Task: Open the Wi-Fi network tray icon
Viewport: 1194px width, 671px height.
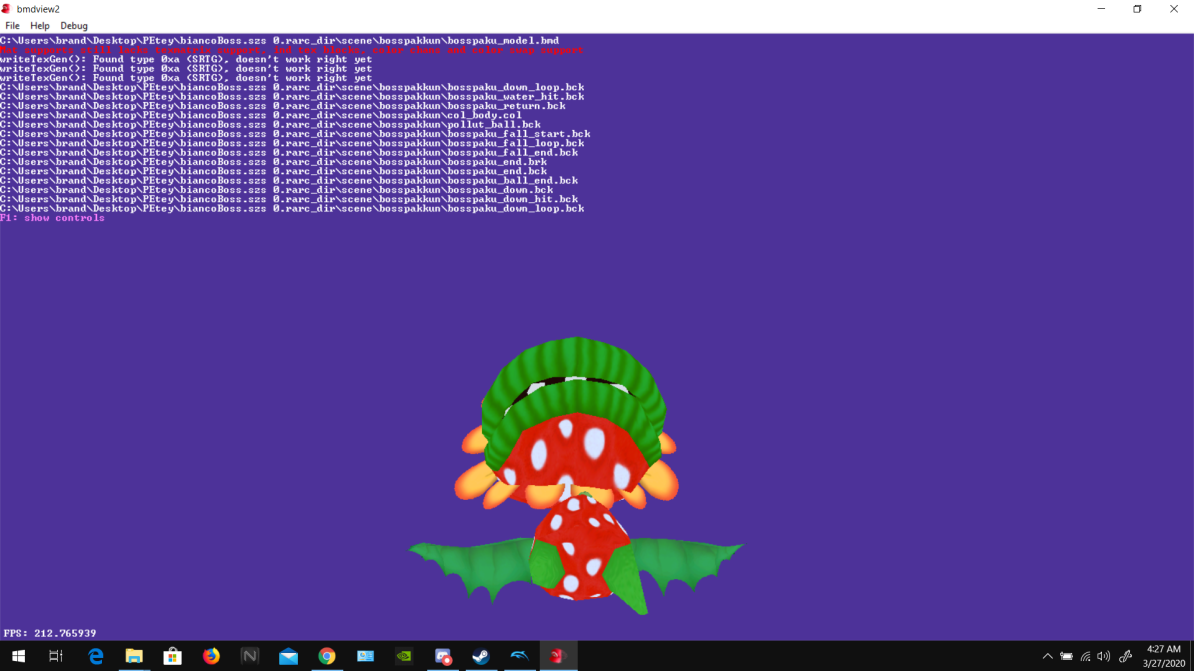Action: (1086, 656)
